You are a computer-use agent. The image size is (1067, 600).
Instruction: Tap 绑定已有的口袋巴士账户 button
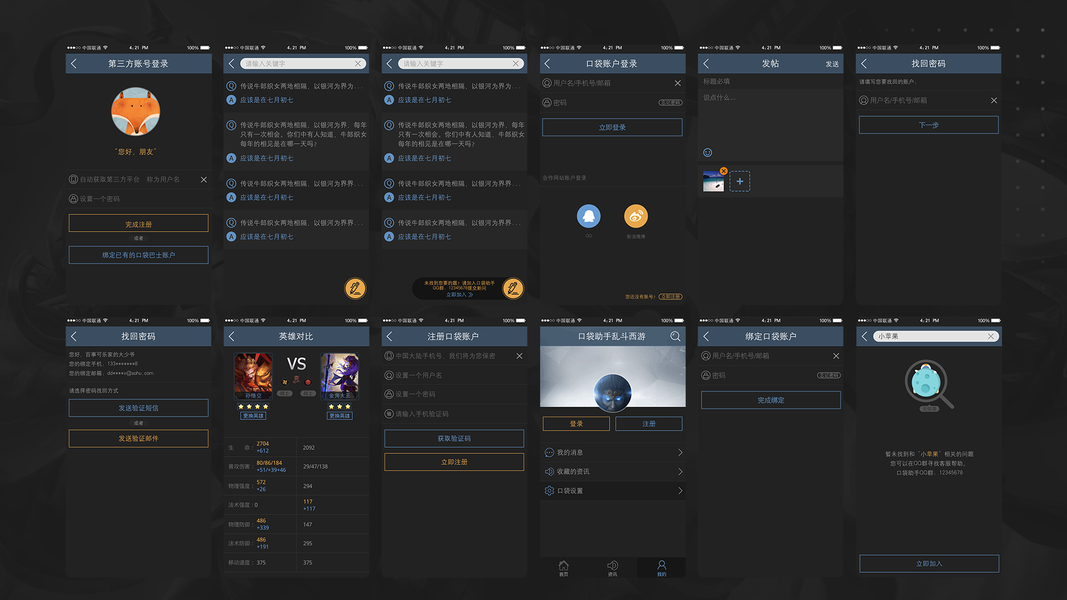click(138, 255)
